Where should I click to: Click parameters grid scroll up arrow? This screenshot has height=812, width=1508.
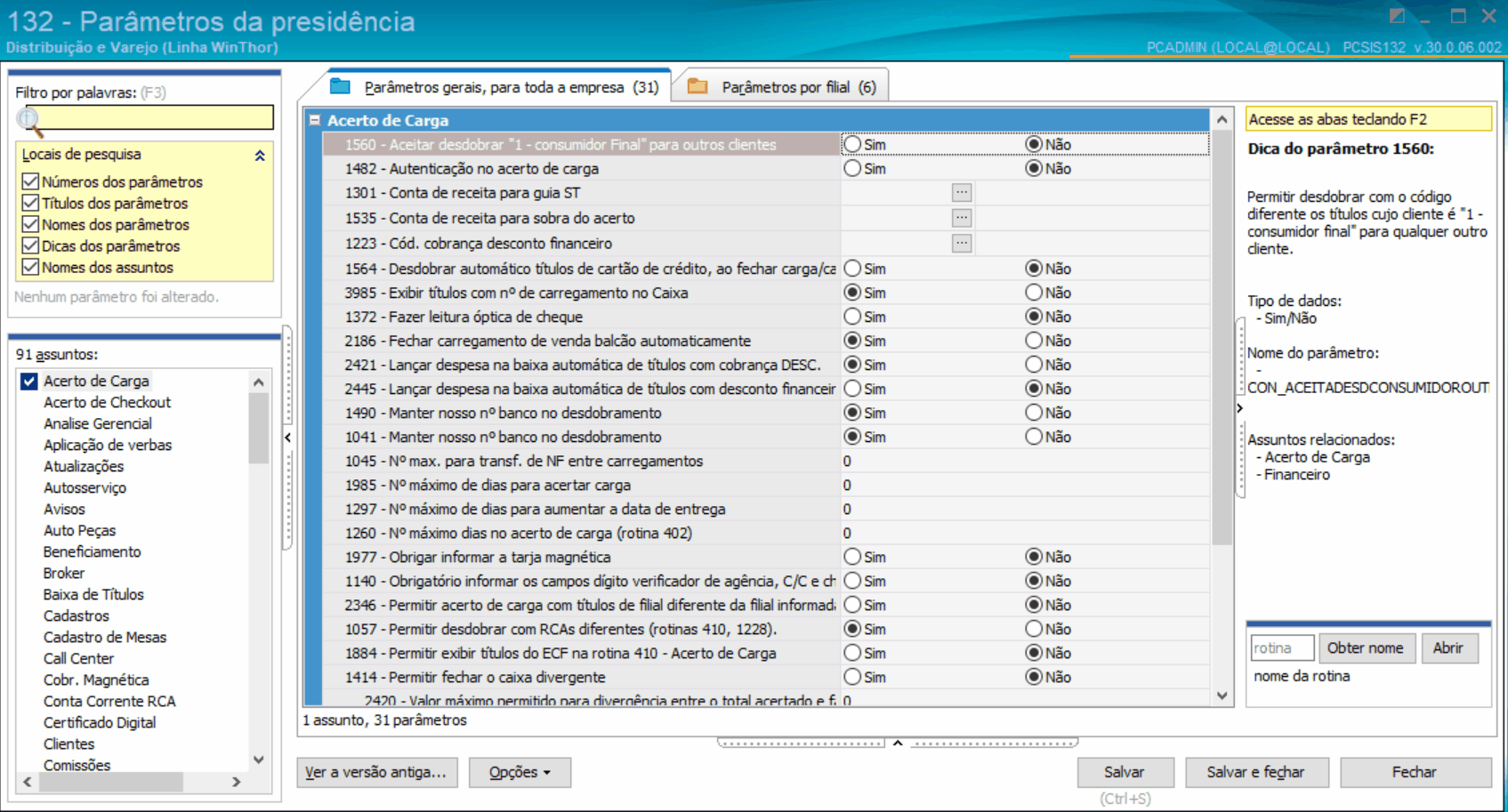point(1222,119)
